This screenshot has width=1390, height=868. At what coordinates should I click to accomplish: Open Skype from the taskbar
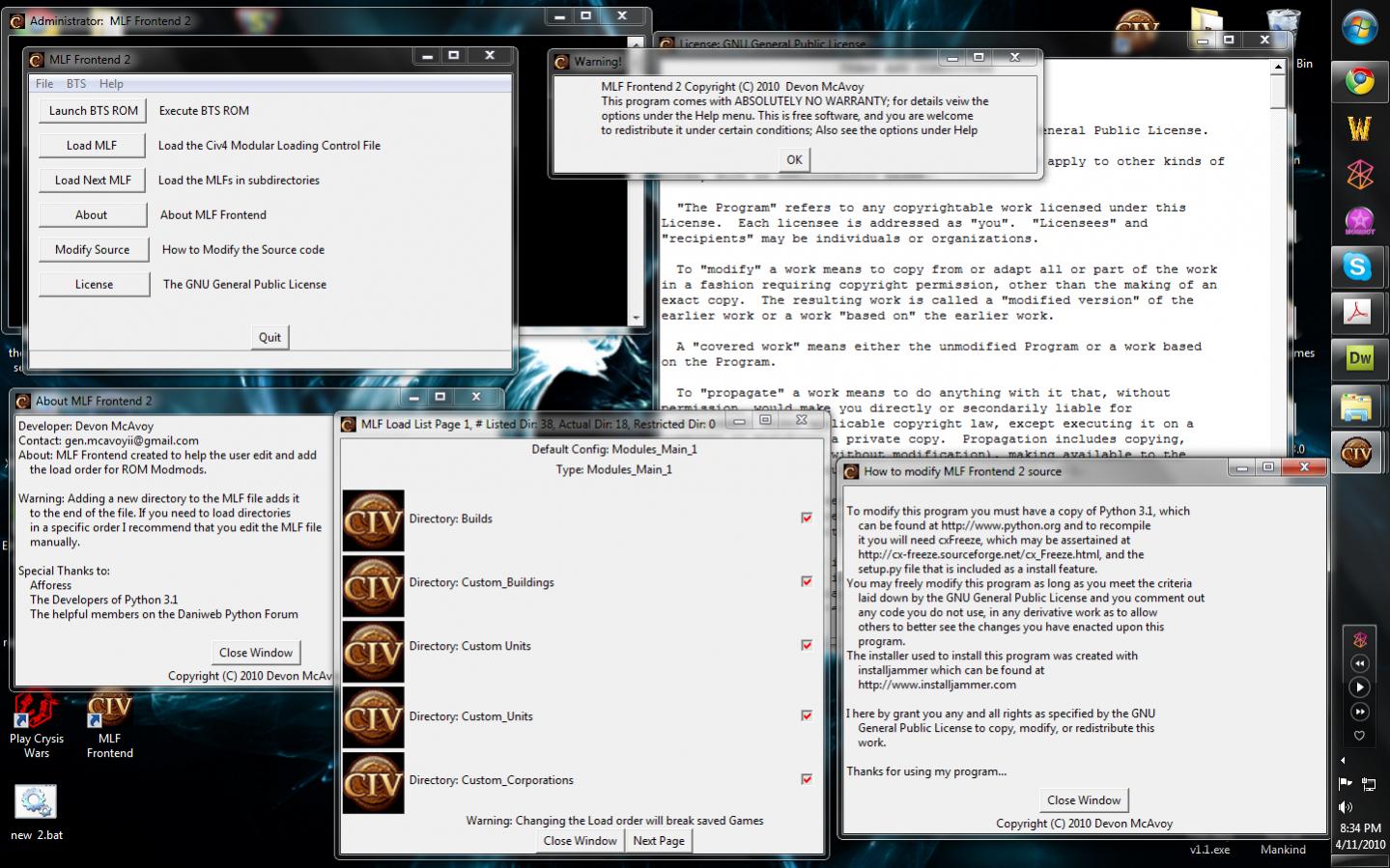[1360, 266]
